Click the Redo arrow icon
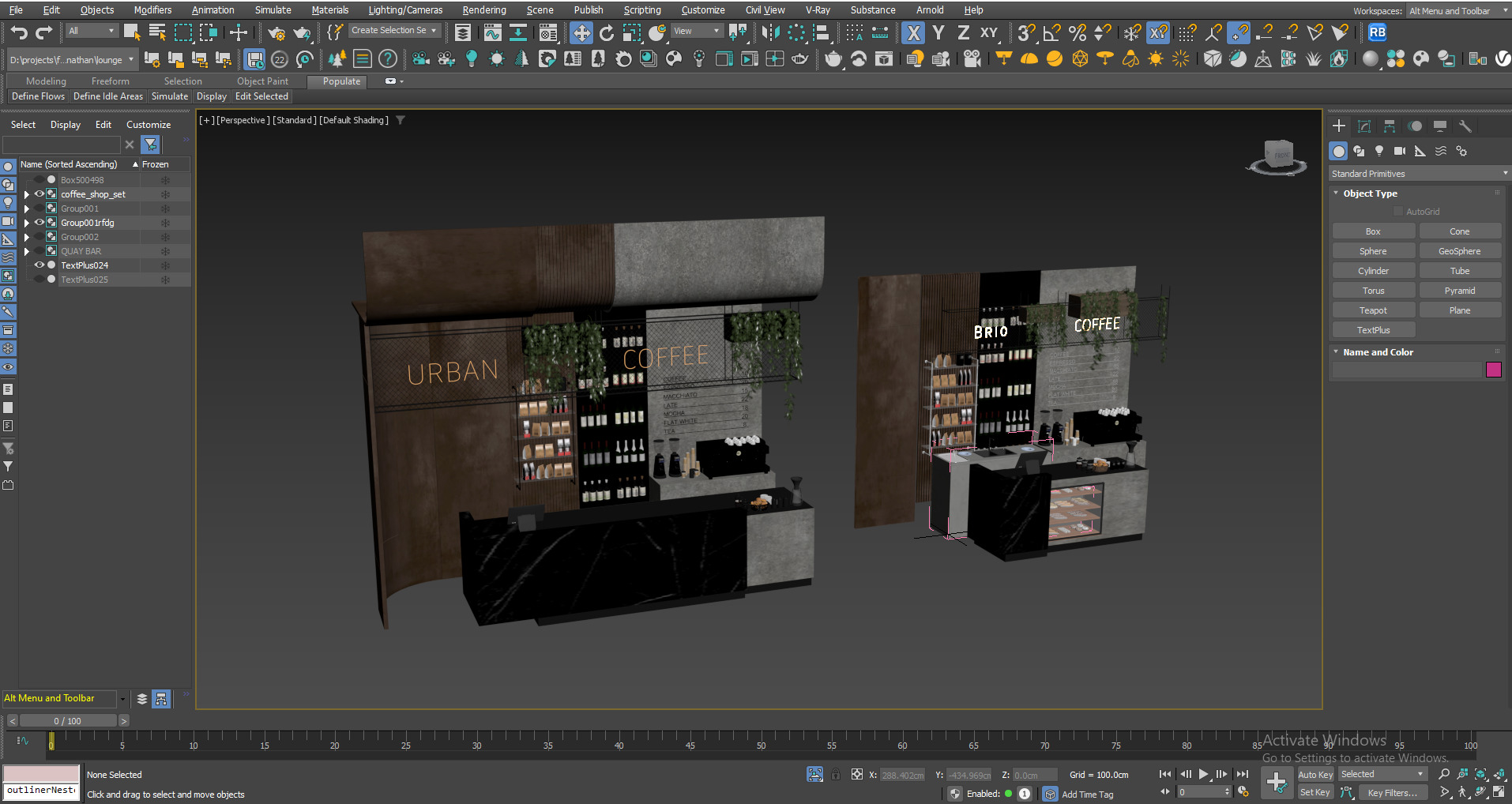 [44, 32]
